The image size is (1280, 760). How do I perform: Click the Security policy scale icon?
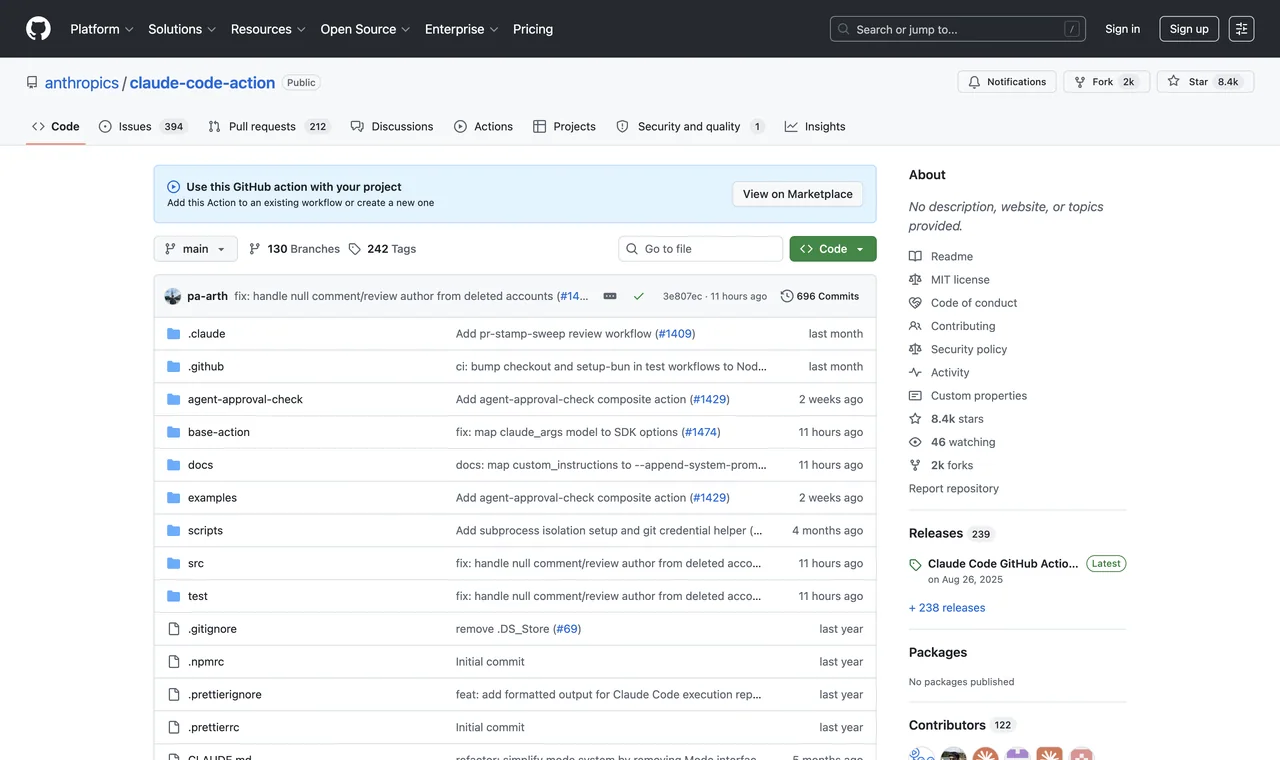pos(915,349)
